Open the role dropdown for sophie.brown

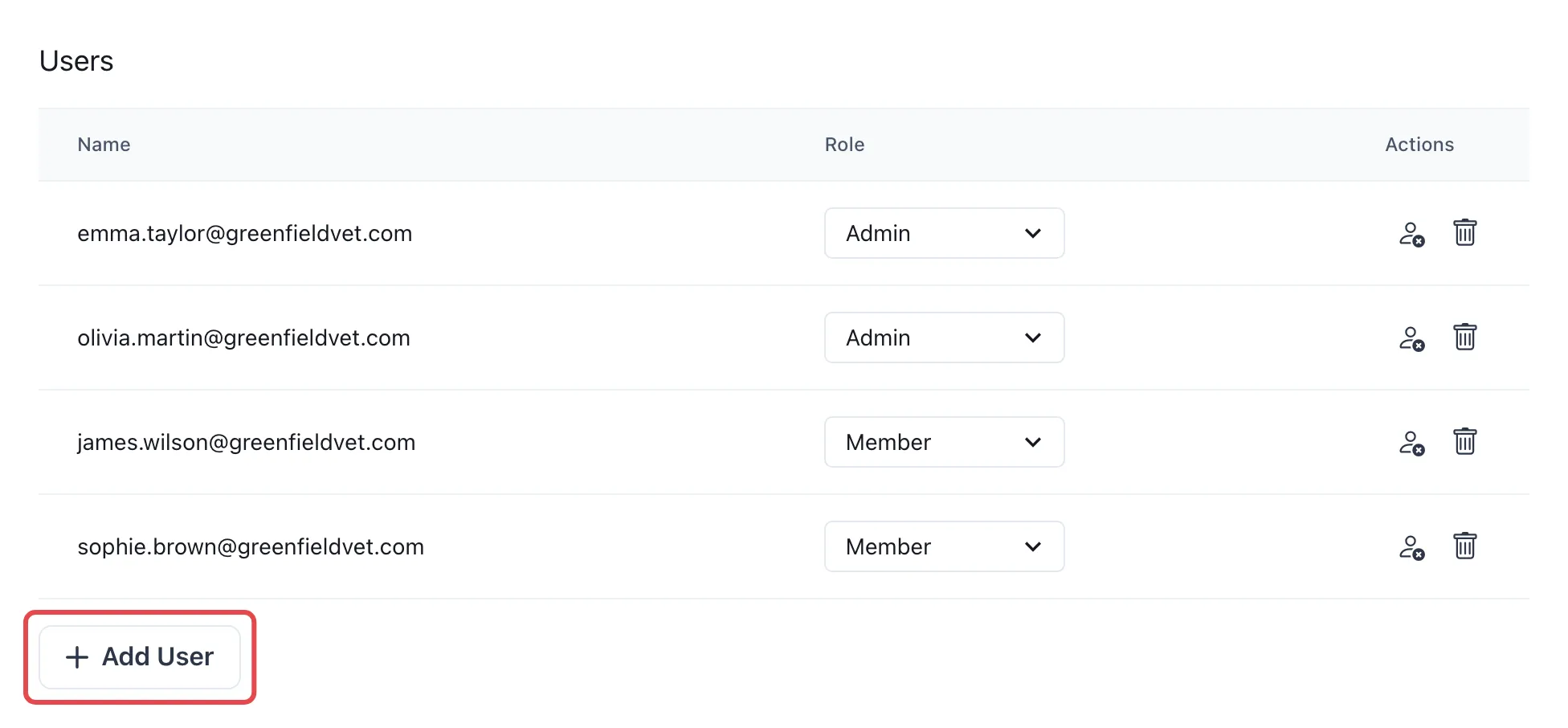click(x=944, y=546)
